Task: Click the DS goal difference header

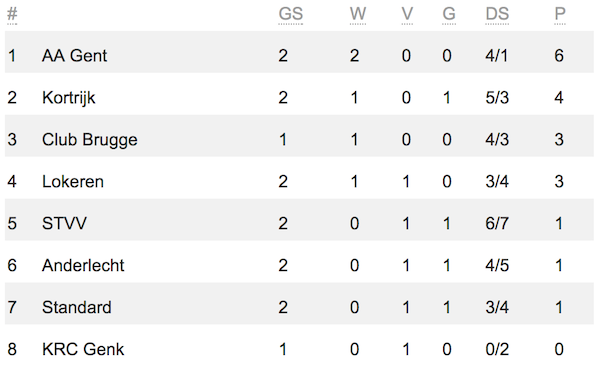Action: (x=497, y=15)
